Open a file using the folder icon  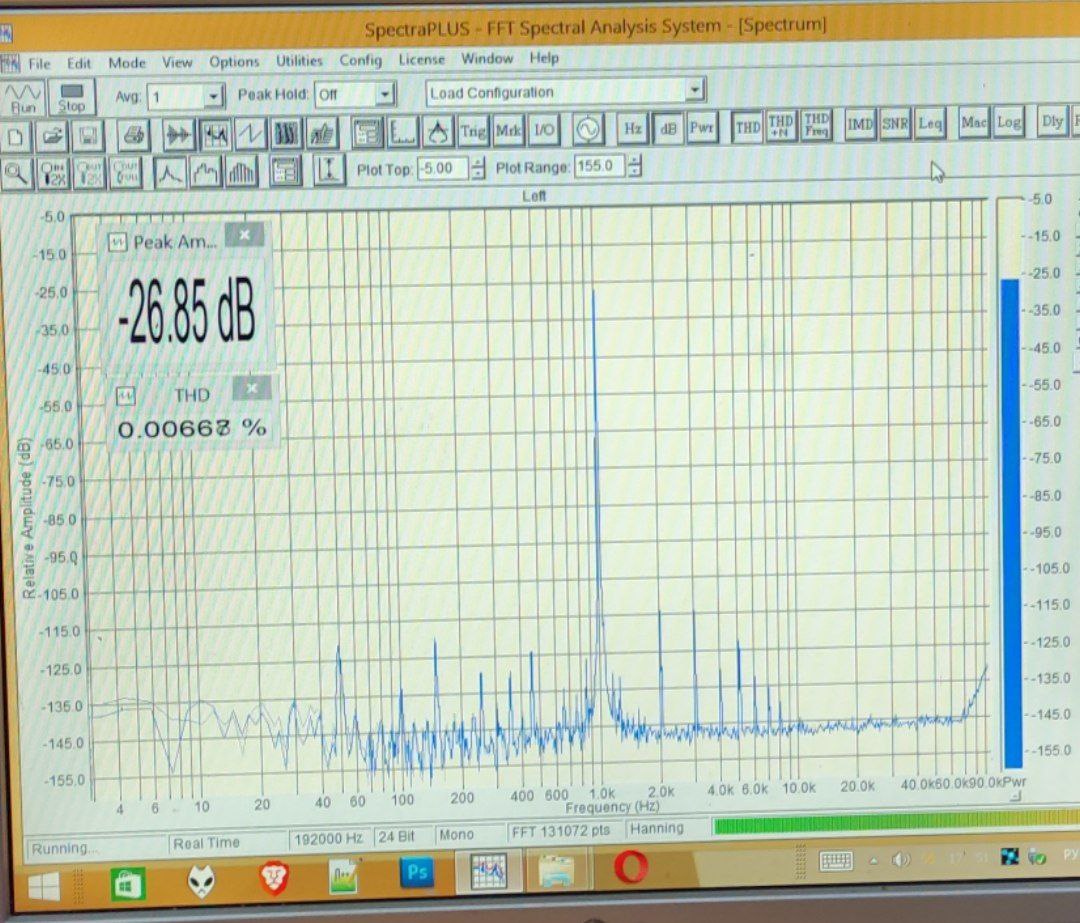(52, 136)
